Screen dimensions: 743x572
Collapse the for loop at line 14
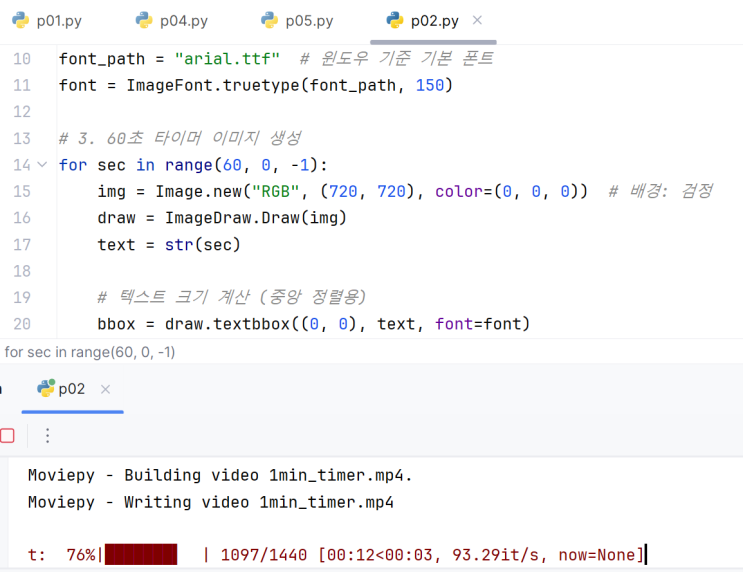point(42,164)
